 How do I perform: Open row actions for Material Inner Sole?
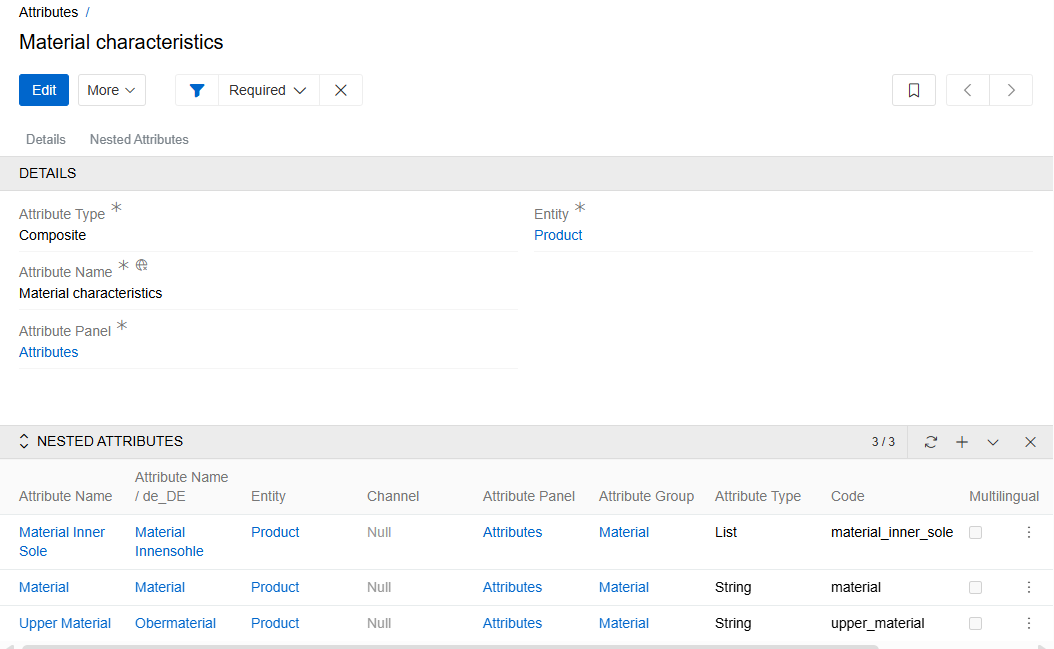(x=1029, y=532)
